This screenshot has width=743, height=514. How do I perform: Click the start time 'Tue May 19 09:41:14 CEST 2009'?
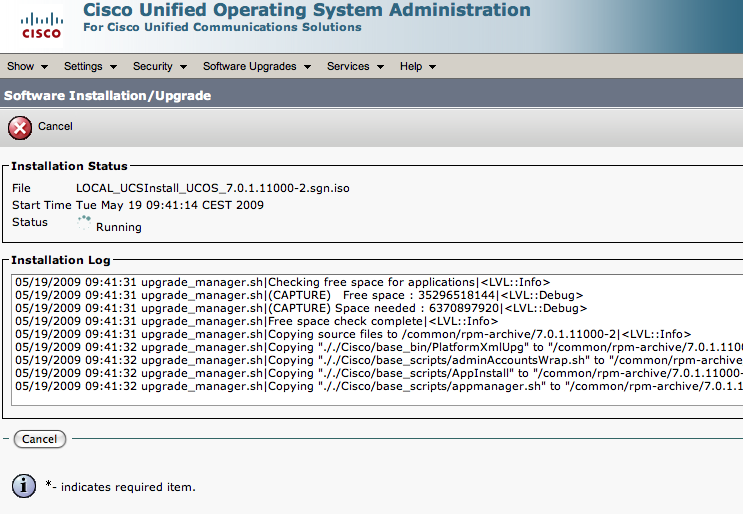tap(170, 205)
